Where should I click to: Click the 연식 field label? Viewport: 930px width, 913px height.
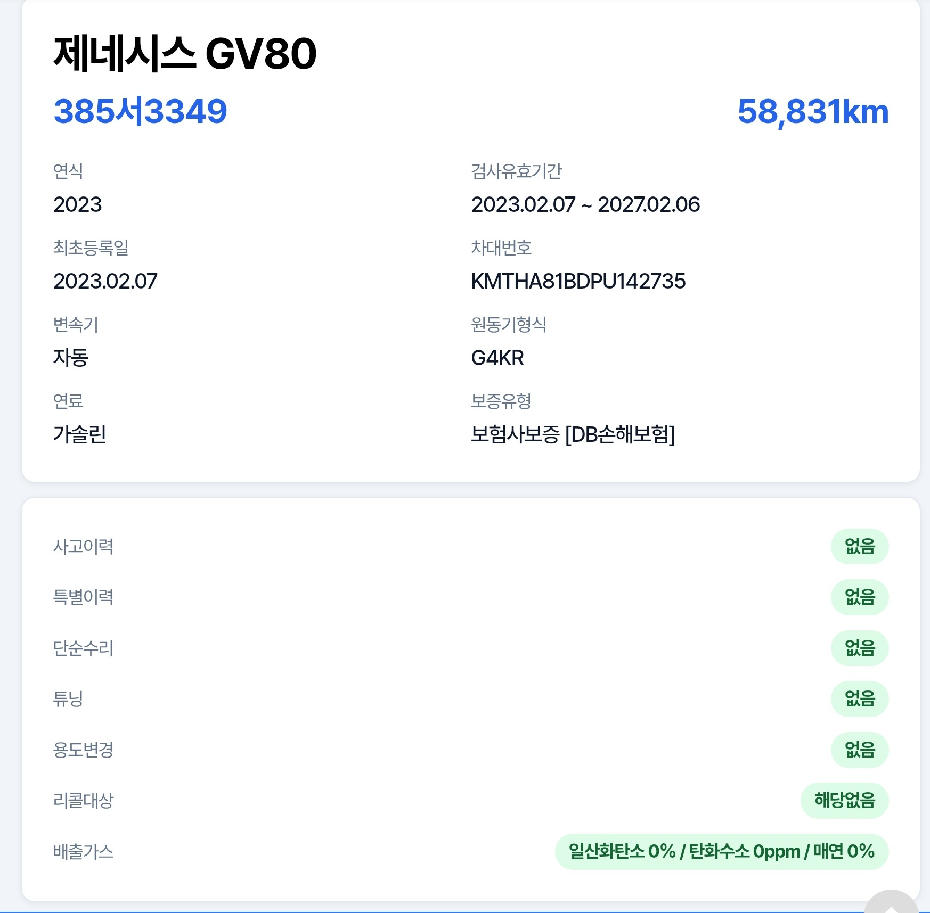pyautogui.click(x=68, y=171)
